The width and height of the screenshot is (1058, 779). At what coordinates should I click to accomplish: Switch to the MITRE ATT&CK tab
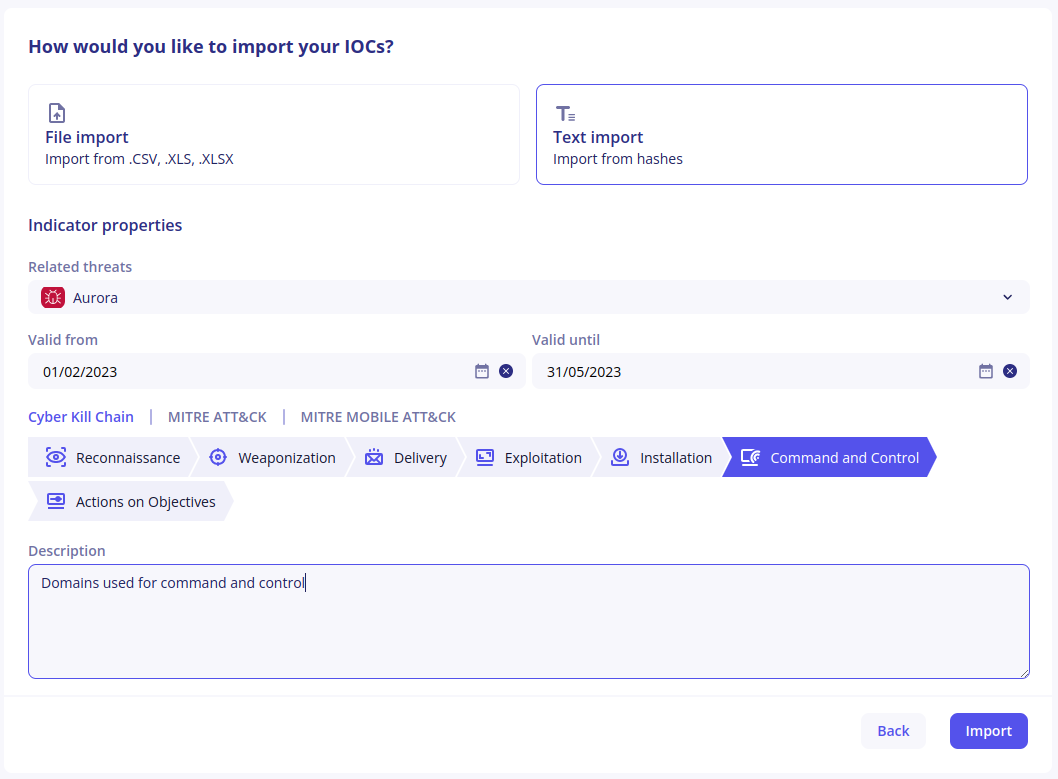click(x=217, y=417)
